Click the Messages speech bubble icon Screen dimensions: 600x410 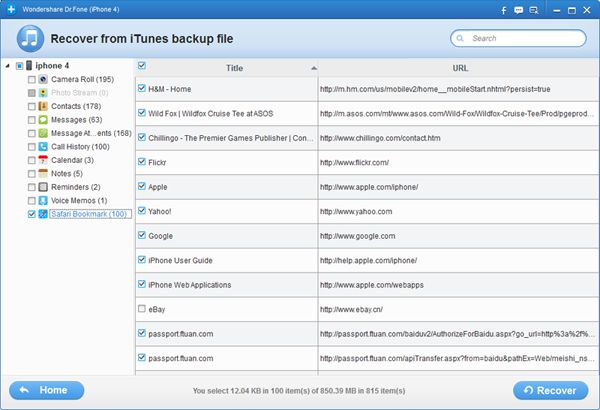[43, 120]
